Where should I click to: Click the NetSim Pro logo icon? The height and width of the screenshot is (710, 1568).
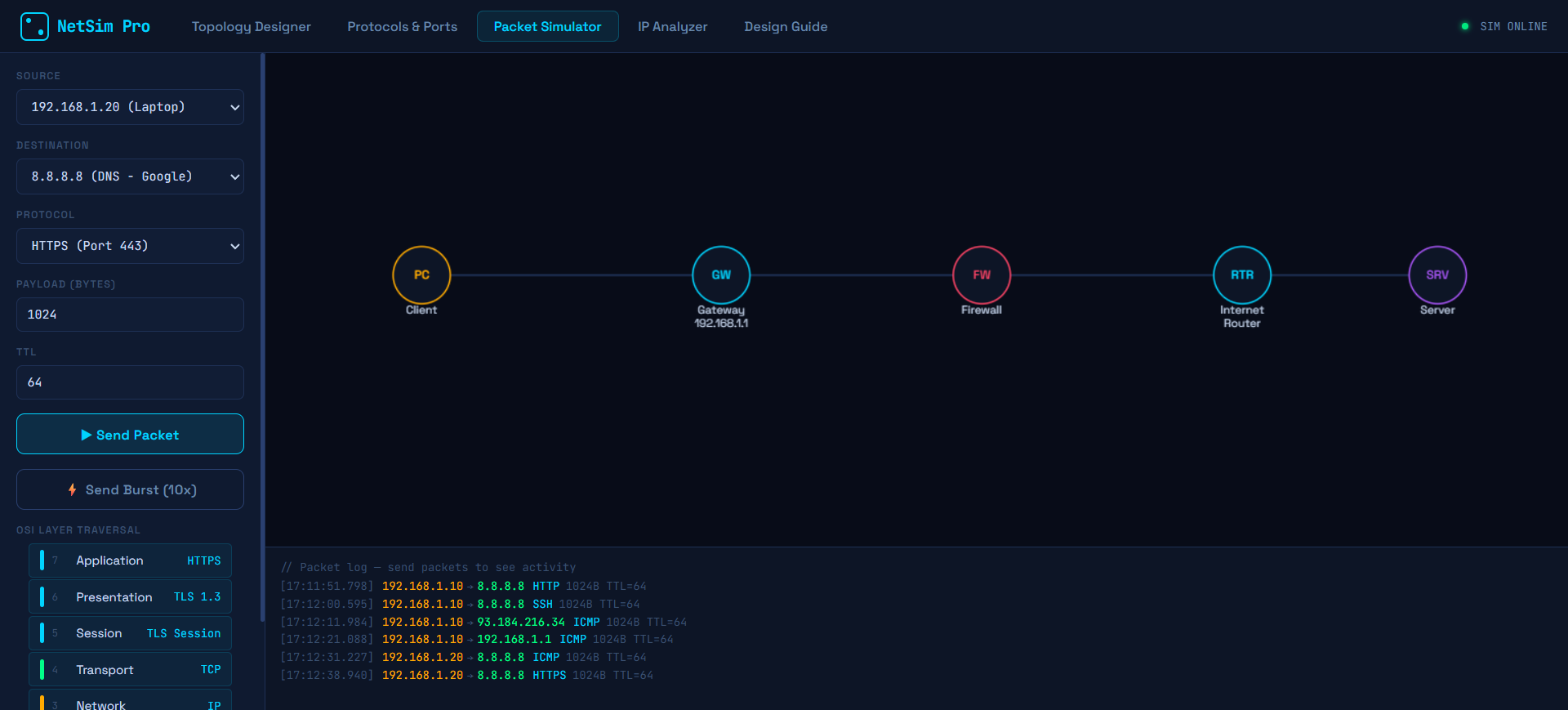pyautogui.click(x=34, y=26)
